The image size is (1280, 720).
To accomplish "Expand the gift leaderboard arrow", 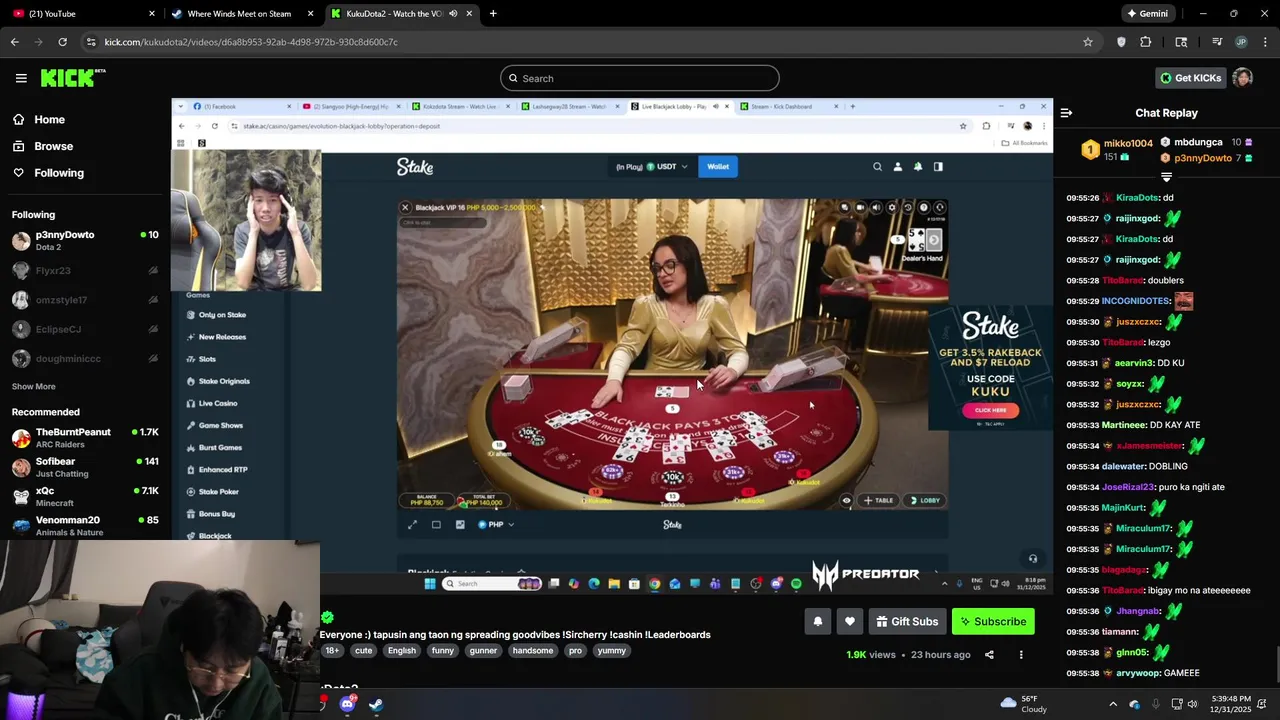I will click(x=1166, y=176).
